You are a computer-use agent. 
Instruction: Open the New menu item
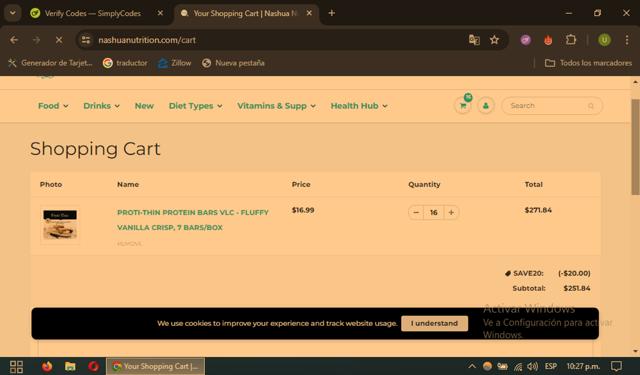click(x=144, y=106)
